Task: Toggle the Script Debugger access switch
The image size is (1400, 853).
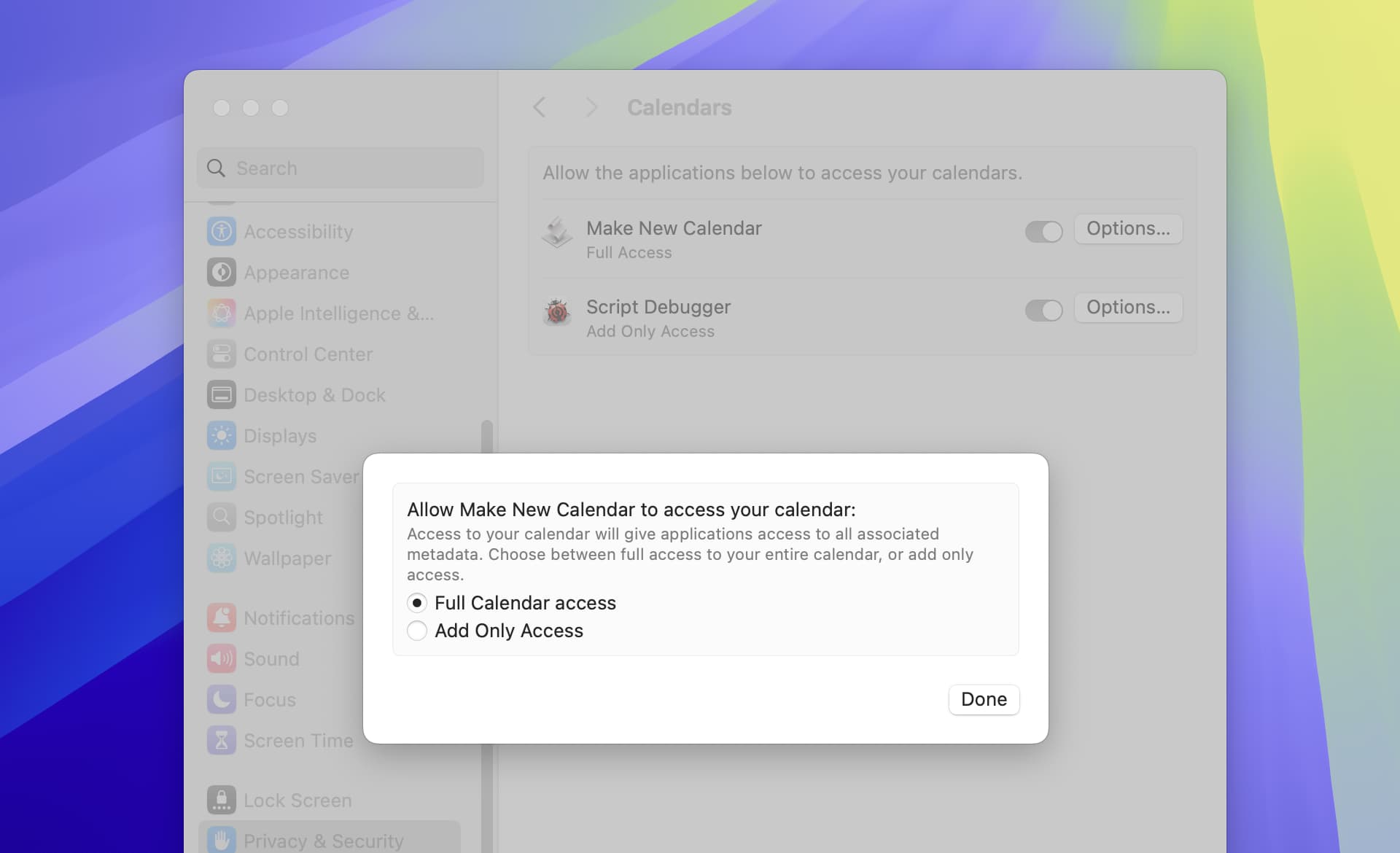Action: (x=1043, y=311)
